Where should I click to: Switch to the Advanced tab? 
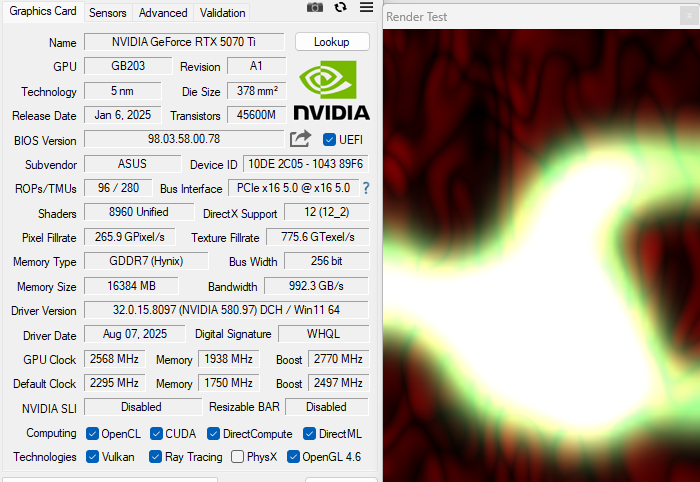(163, 13)
